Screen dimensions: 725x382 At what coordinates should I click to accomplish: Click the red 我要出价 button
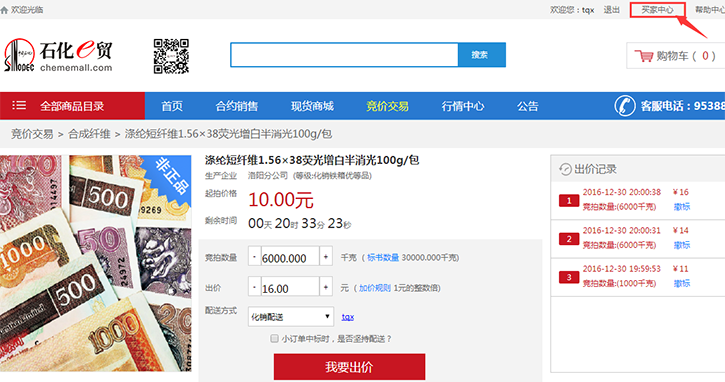[x=349, y=367]
